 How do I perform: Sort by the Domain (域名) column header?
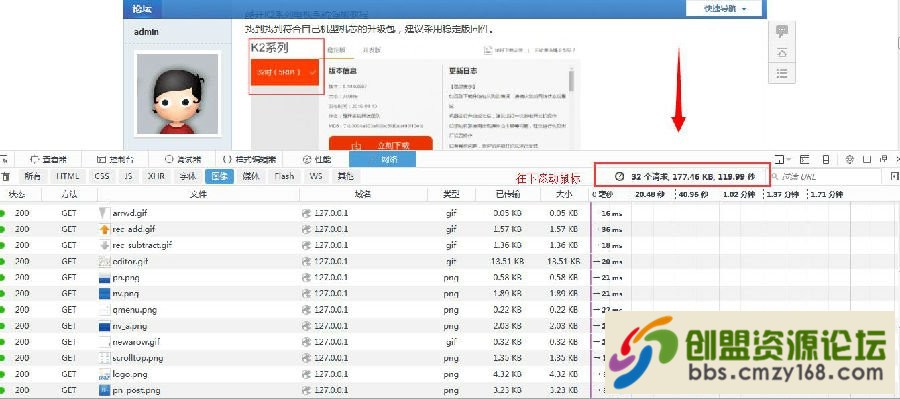363,195
